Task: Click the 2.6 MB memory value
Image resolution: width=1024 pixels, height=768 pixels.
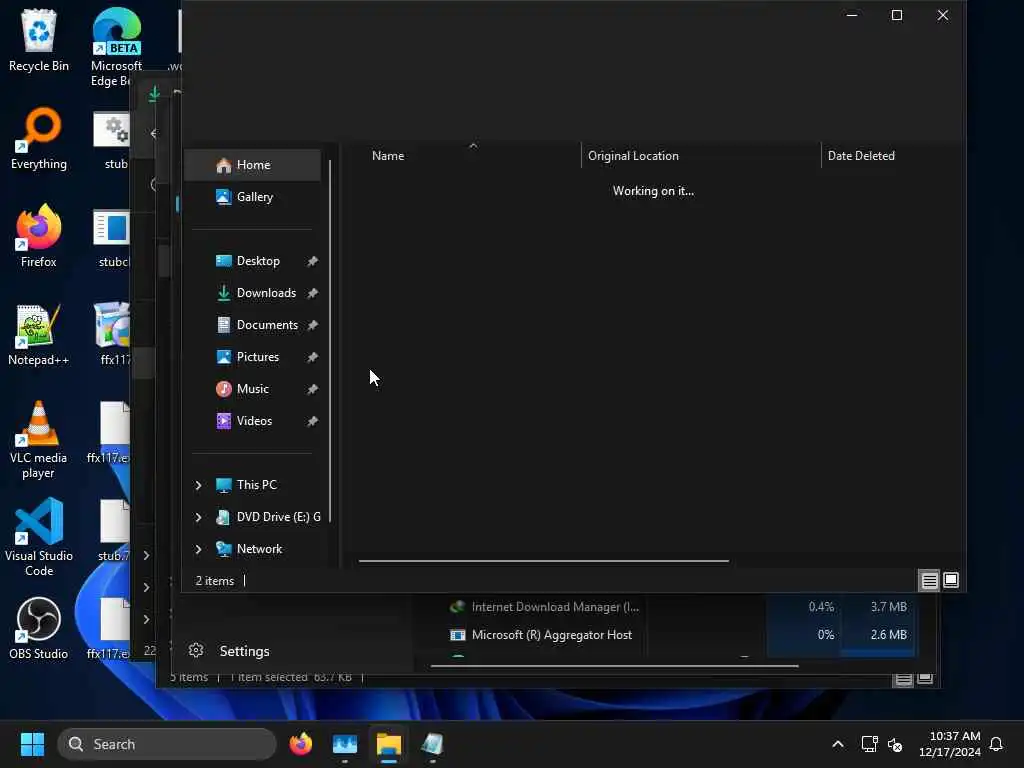Action: point(888,635)
